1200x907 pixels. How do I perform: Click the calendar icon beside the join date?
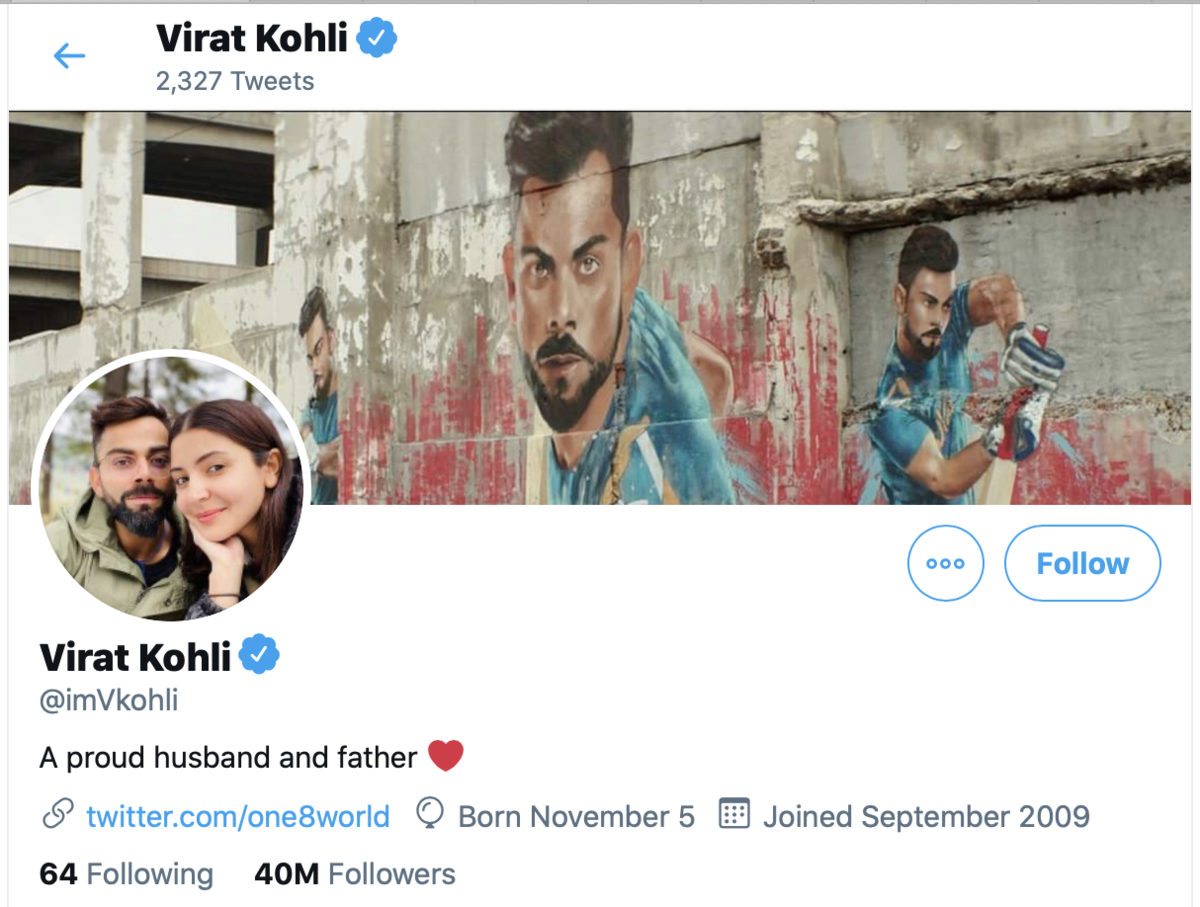(734, 815)
